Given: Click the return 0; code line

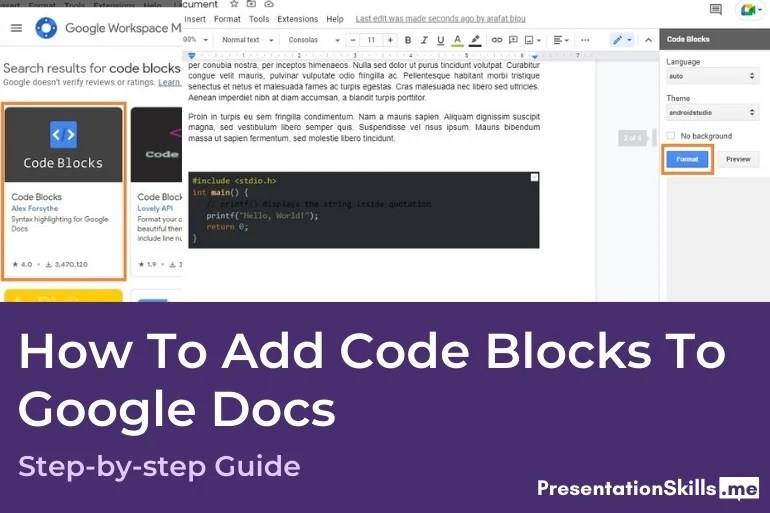Looking at the screenshot, I should coord(227,227).
